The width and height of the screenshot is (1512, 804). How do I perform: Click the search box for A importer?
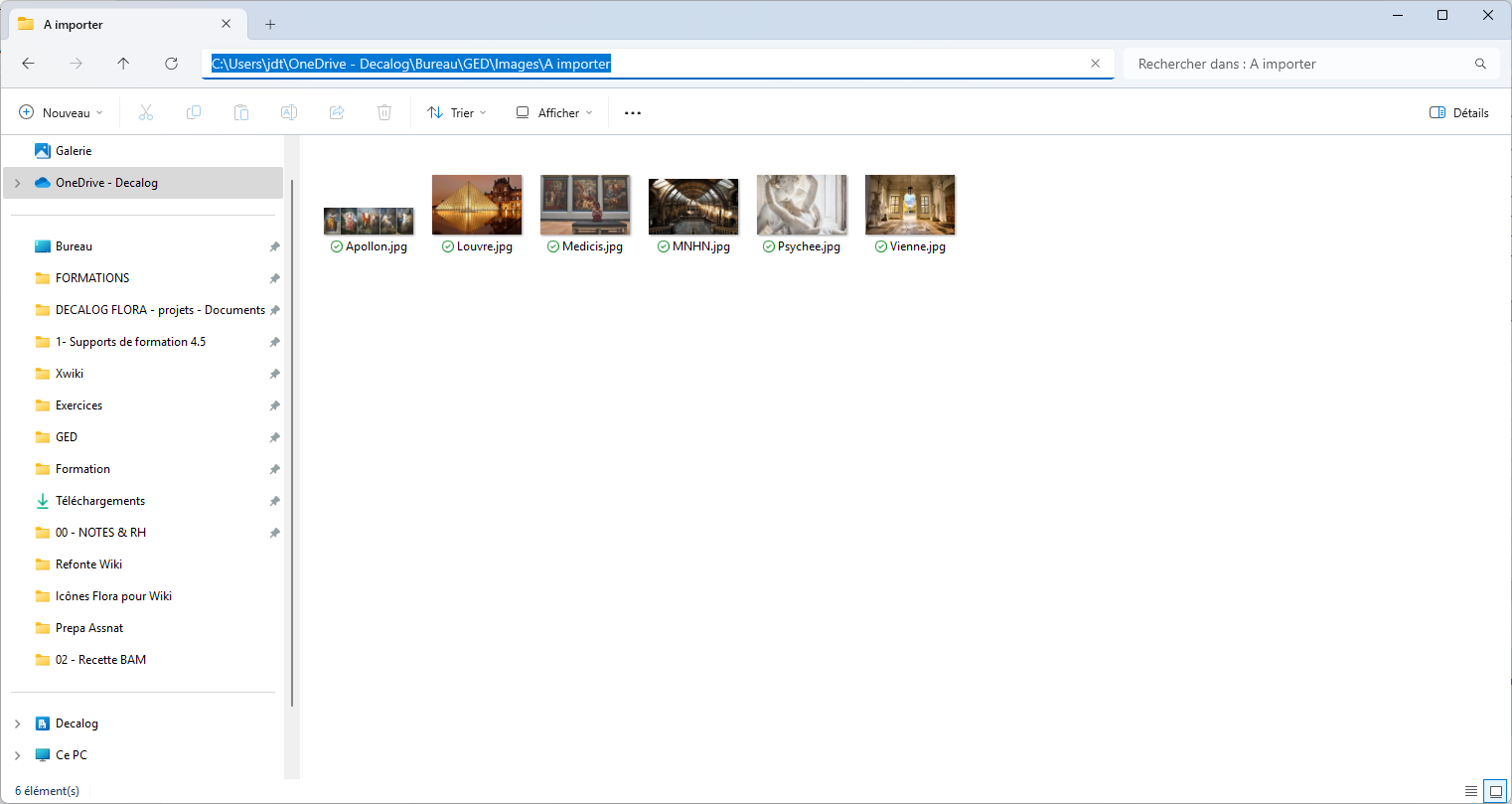coord(1301,64)
